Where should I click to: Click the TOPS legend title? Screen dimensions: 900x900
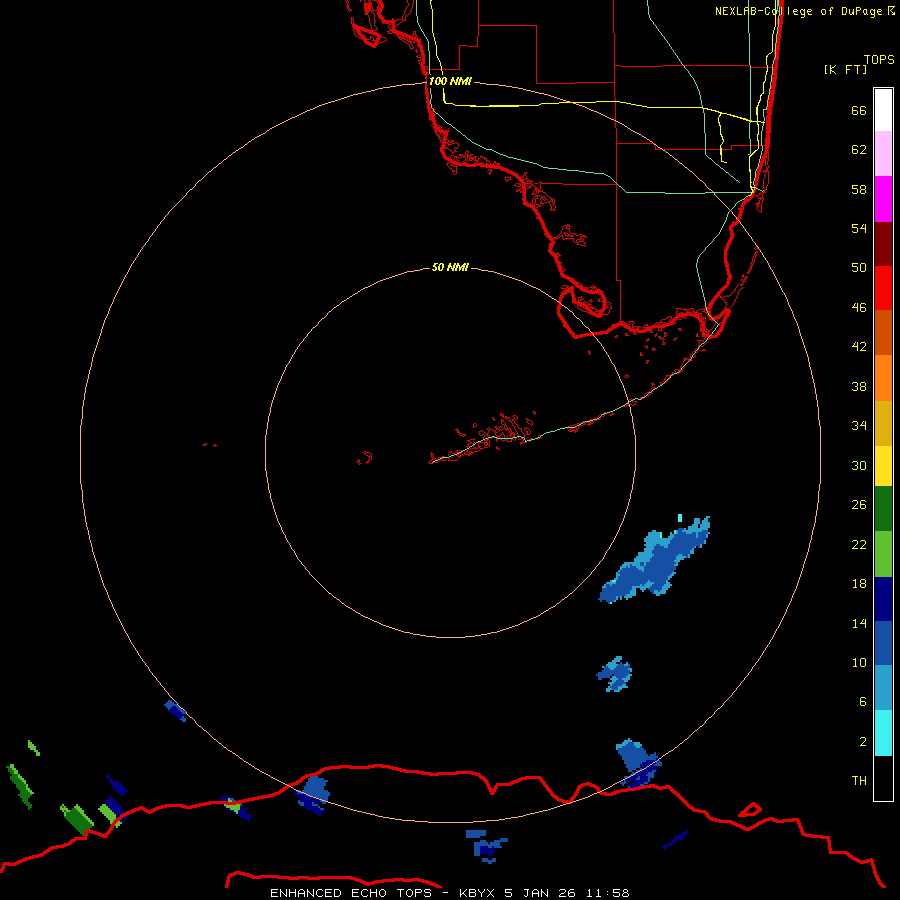879,59
